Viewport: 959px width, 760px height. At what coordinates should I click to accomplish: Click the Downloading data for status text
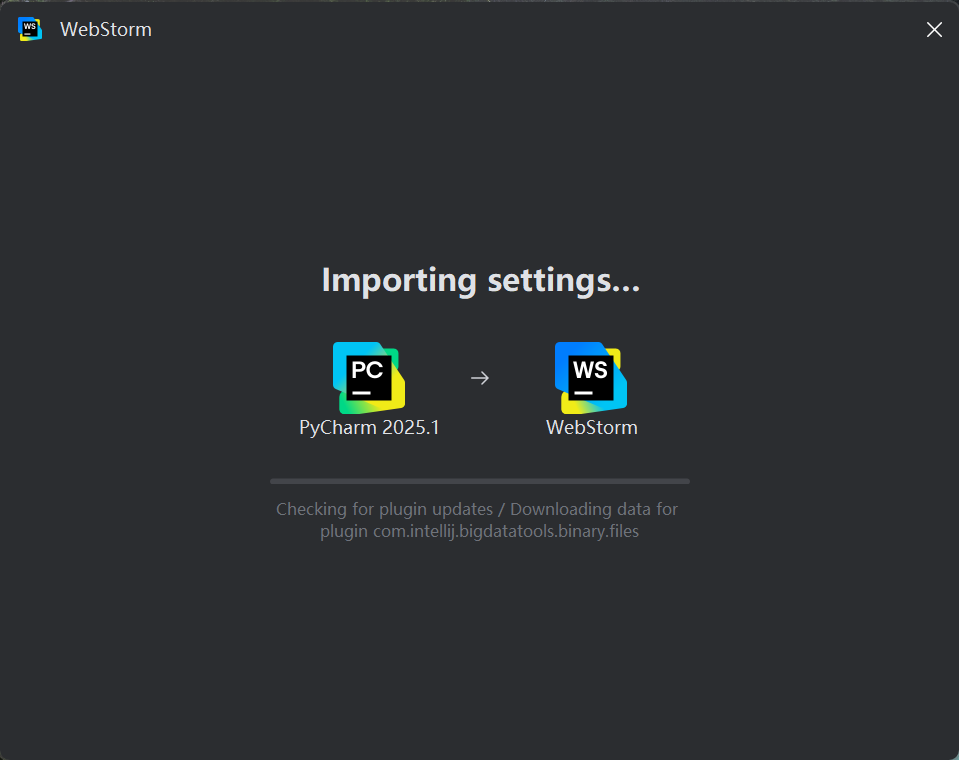[x=594, y=509]
